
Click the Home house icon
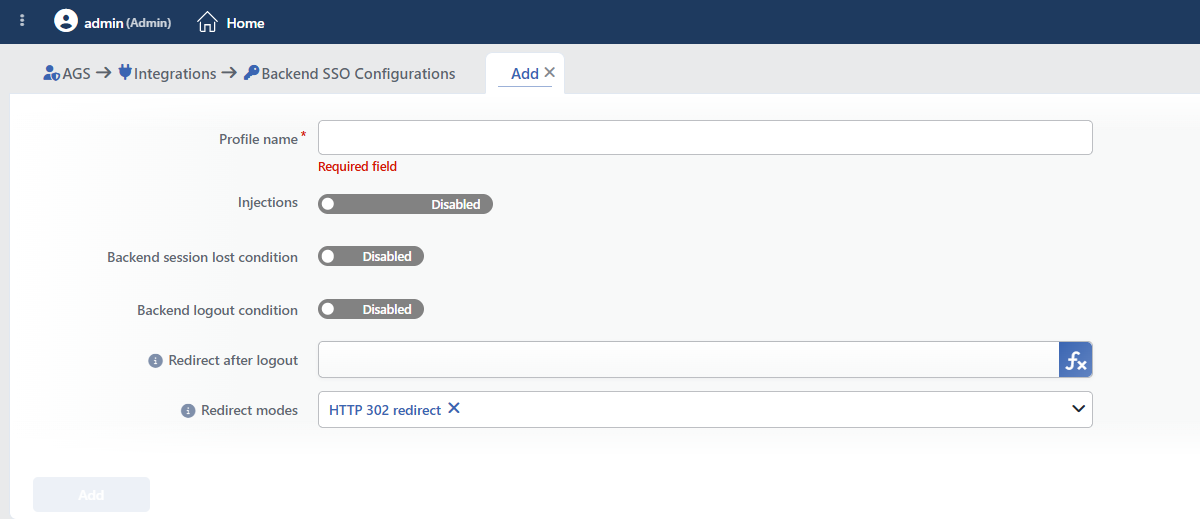click(x=207, y=21)
